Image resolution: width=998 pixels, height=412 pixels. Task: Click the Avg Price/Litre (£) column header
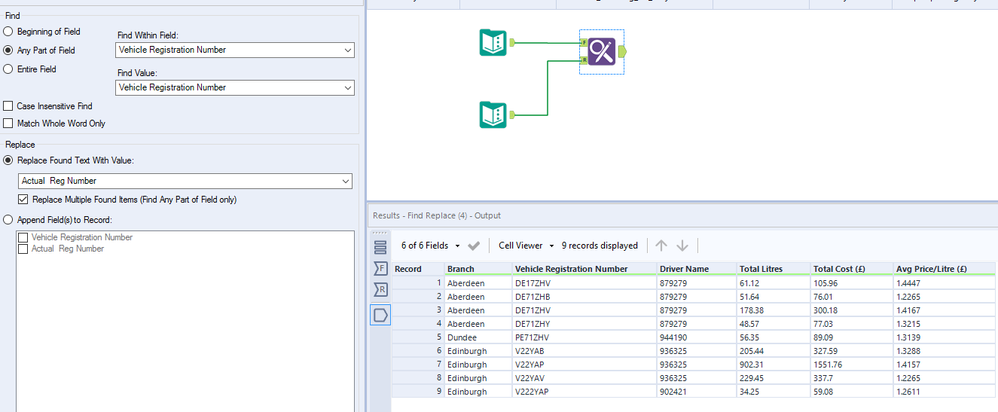(945, 269)
